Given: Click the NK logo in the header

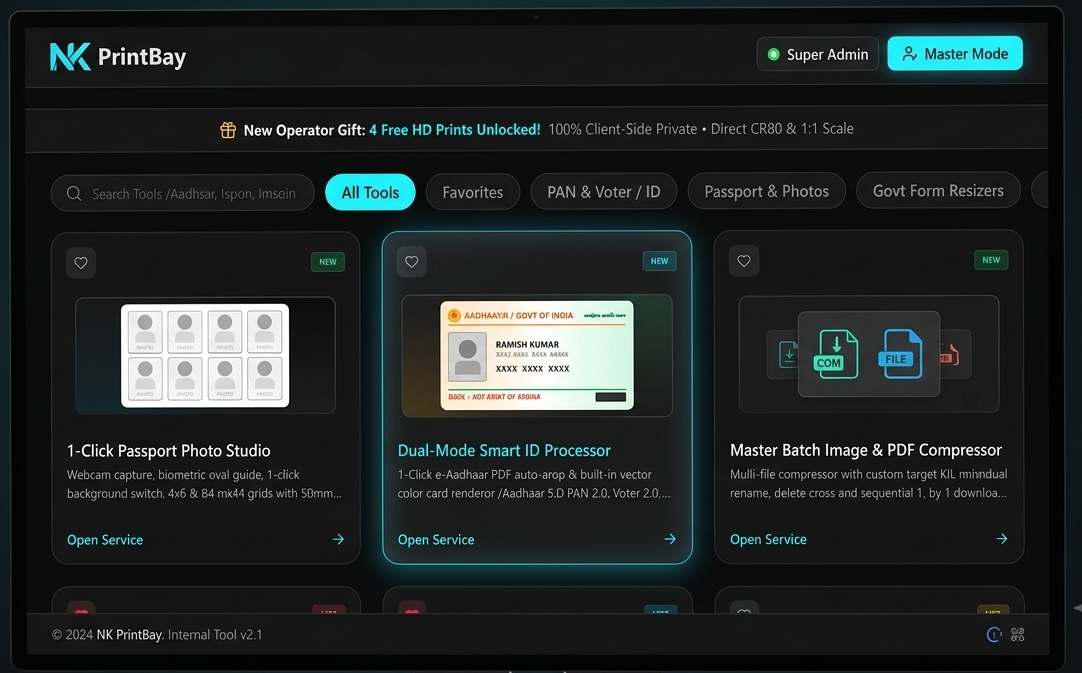Looking at the screenshot, I should point(70,57).
